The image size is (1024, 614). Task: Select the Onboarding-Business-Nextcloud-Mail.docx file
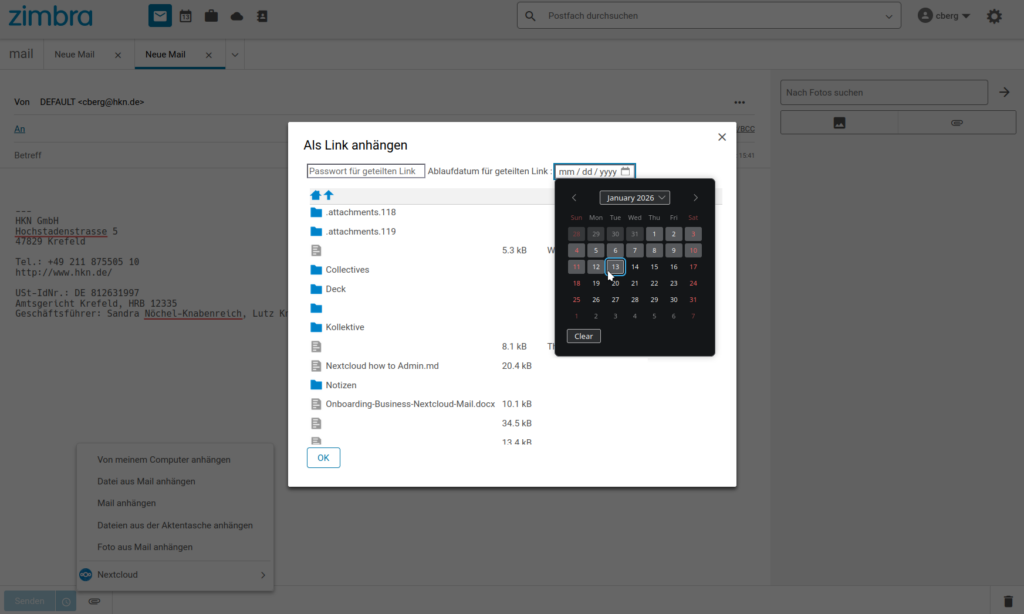pos(410,404)
